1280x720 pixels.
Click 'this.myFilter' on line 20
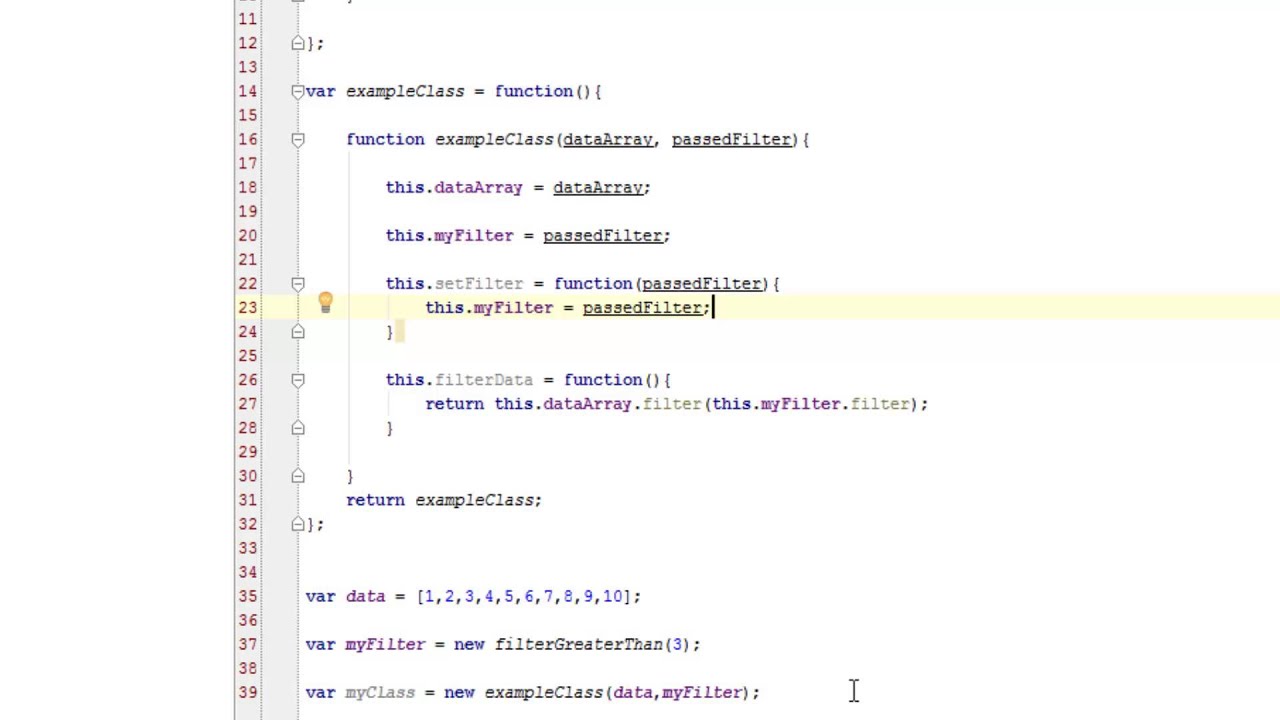tap(449, 235)
